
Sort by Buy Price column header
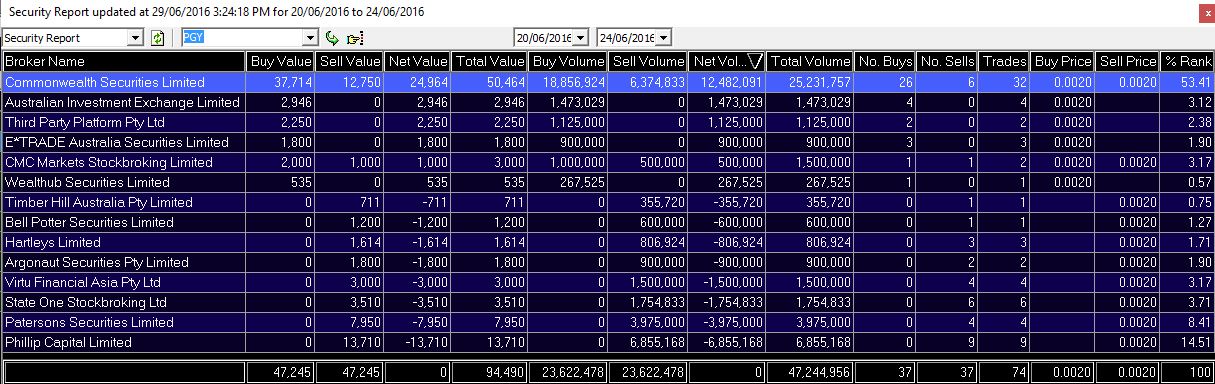1064,61
